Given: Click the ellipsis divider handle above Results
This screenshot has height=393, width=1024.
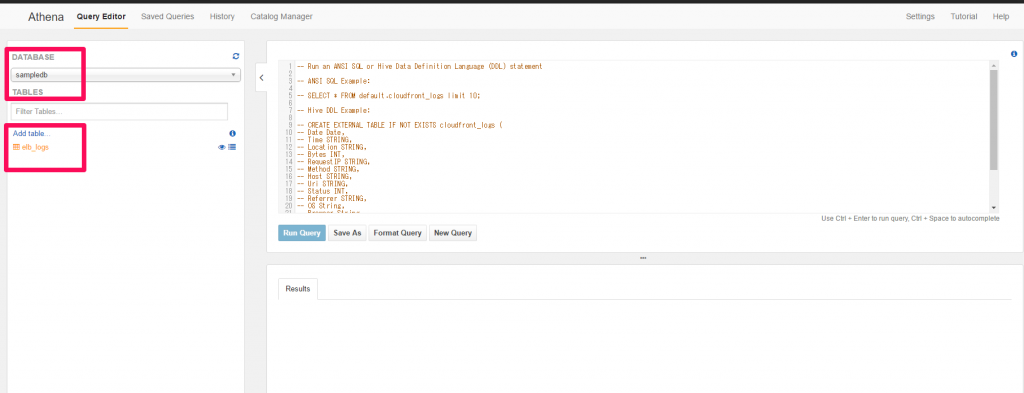Looking at the screenshot, I should [643, 258].
